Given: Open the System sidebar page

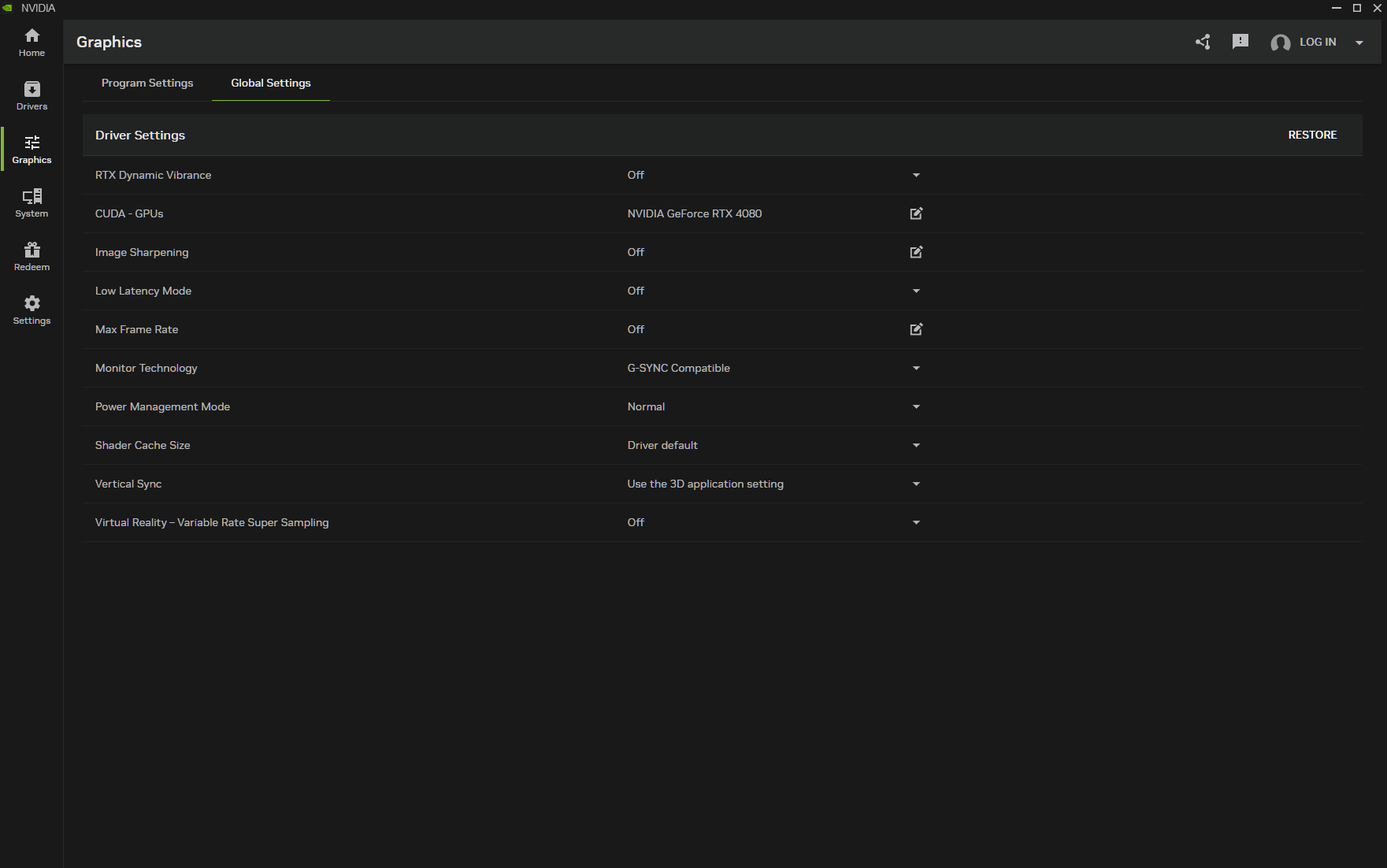Looking at the screenshot, I should [x=32, y=202].
